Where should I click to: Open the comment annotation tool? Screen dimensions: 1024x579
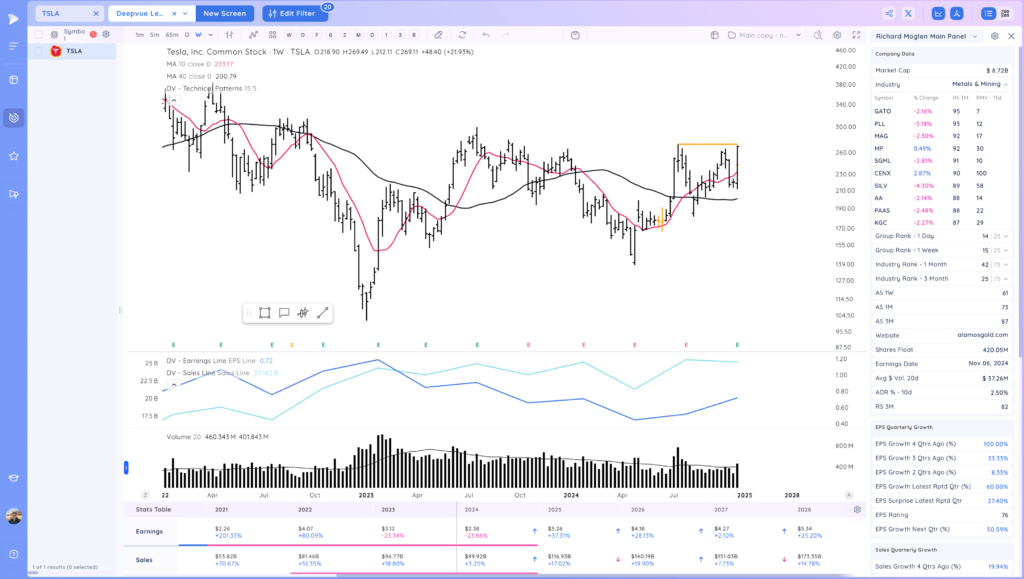pos(284,313)
